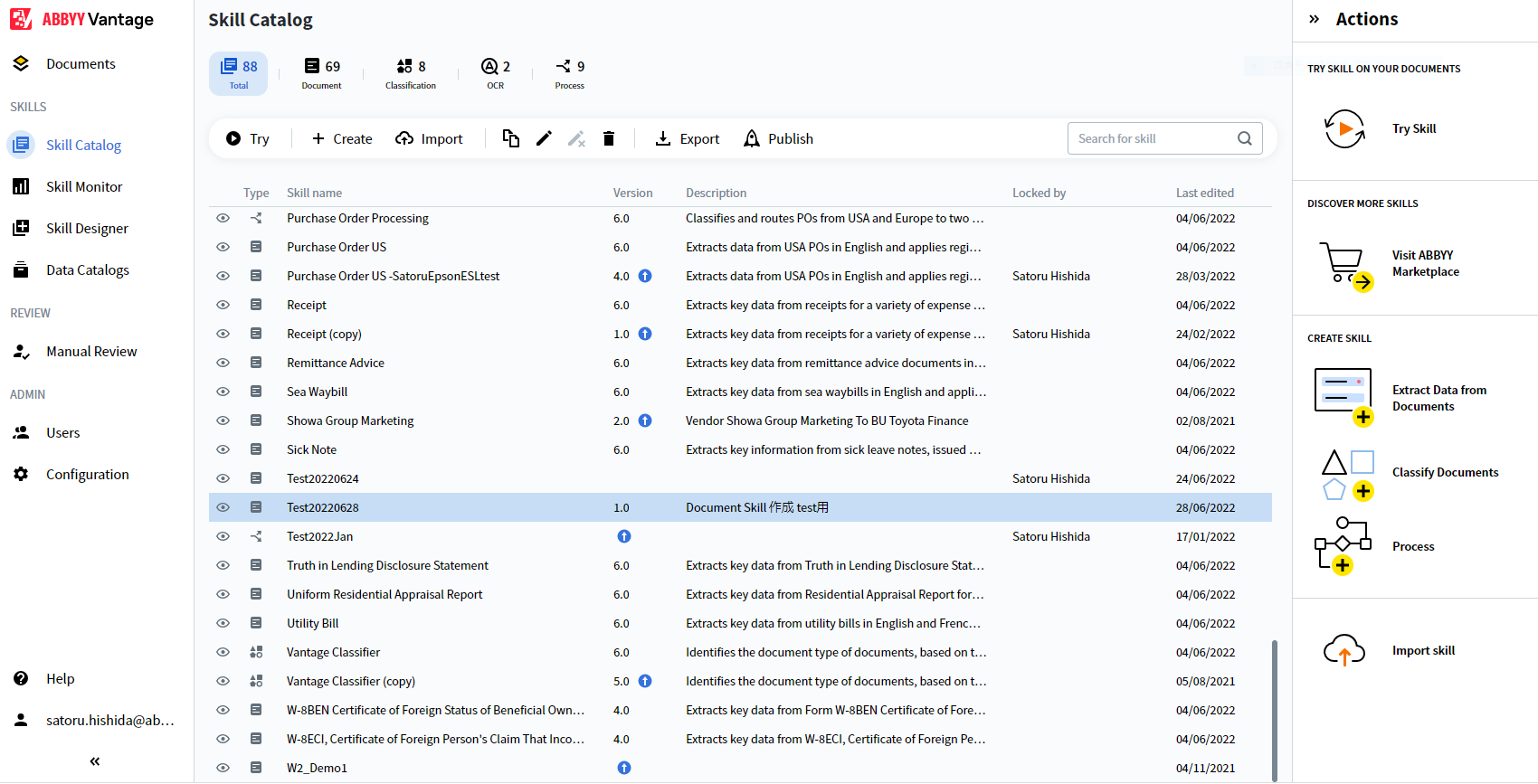Image resolution: width=1538 pixels, height=784 pixels.
Task: Click the disabled edit-cancel pencil icon
Action: [x=576, y=138]
